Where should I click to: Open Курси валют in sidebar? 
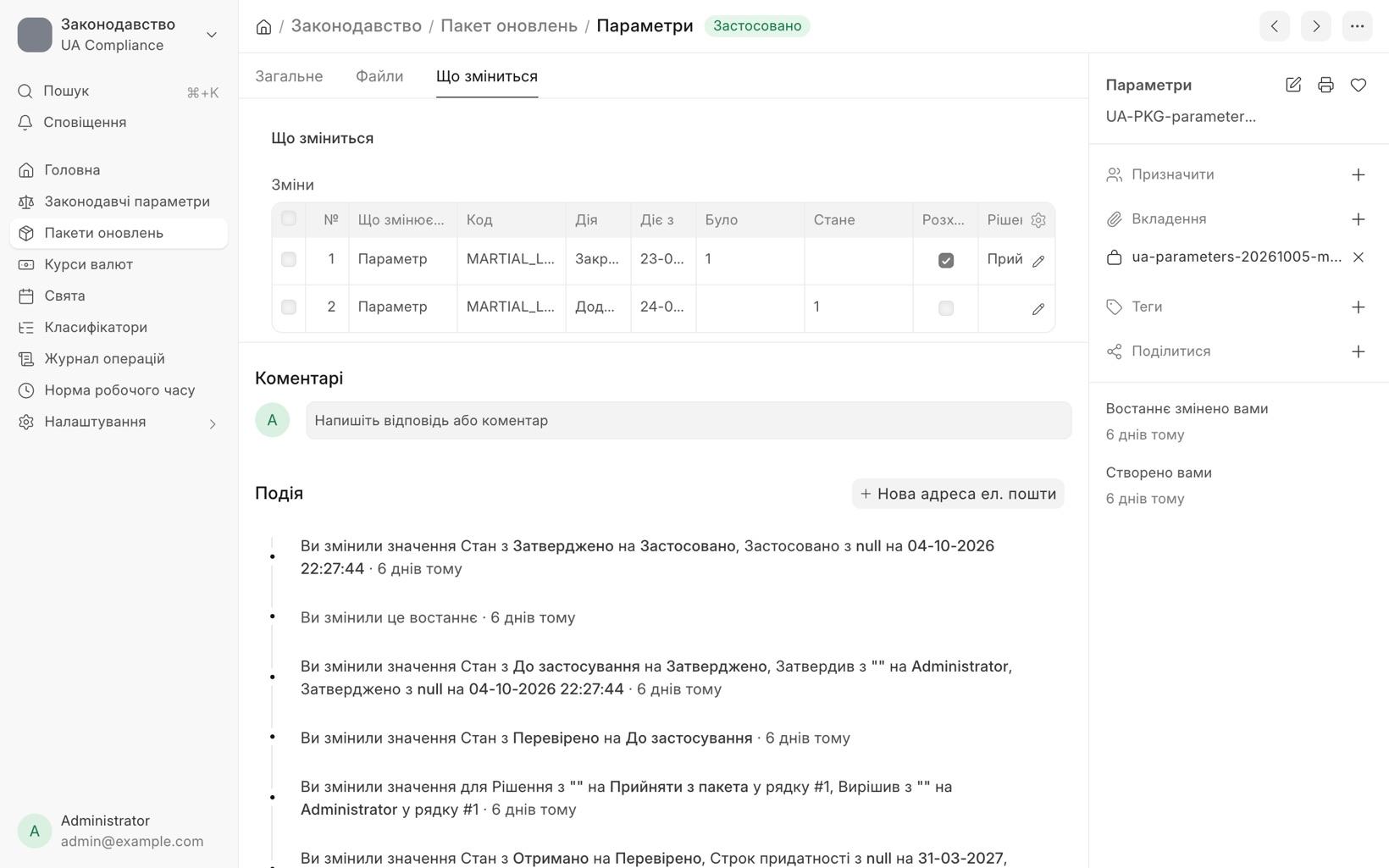click(x=119, y=264)
